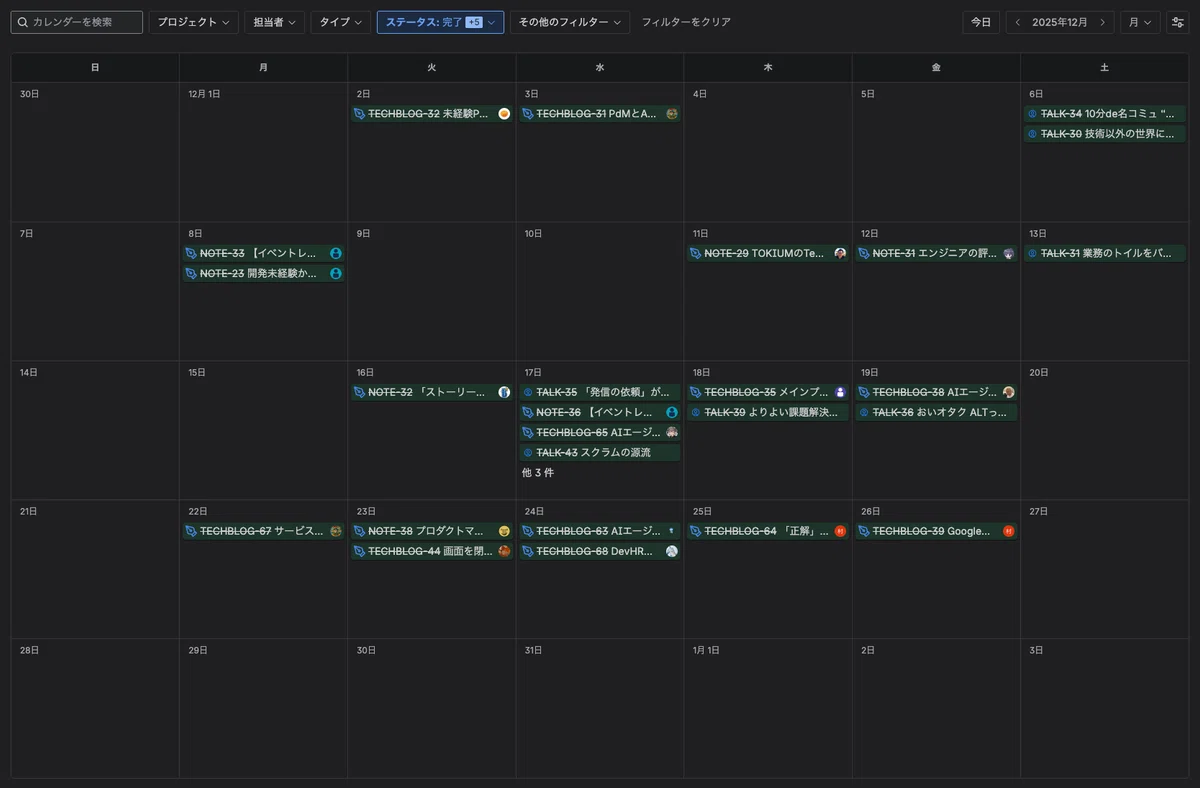Click assignee avatar on TECHBLOG-32

[x=504, y=114]
